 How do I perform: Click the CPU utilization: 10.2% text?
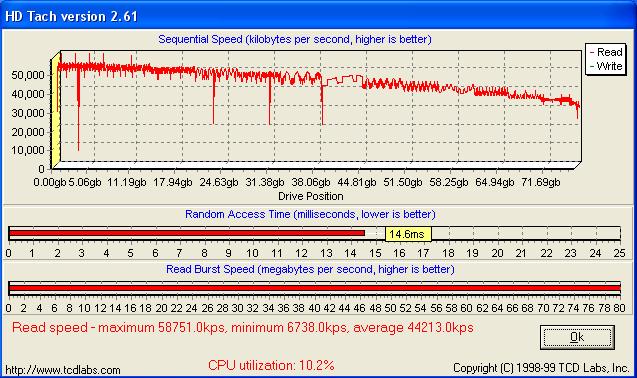[x=271, y=365]
